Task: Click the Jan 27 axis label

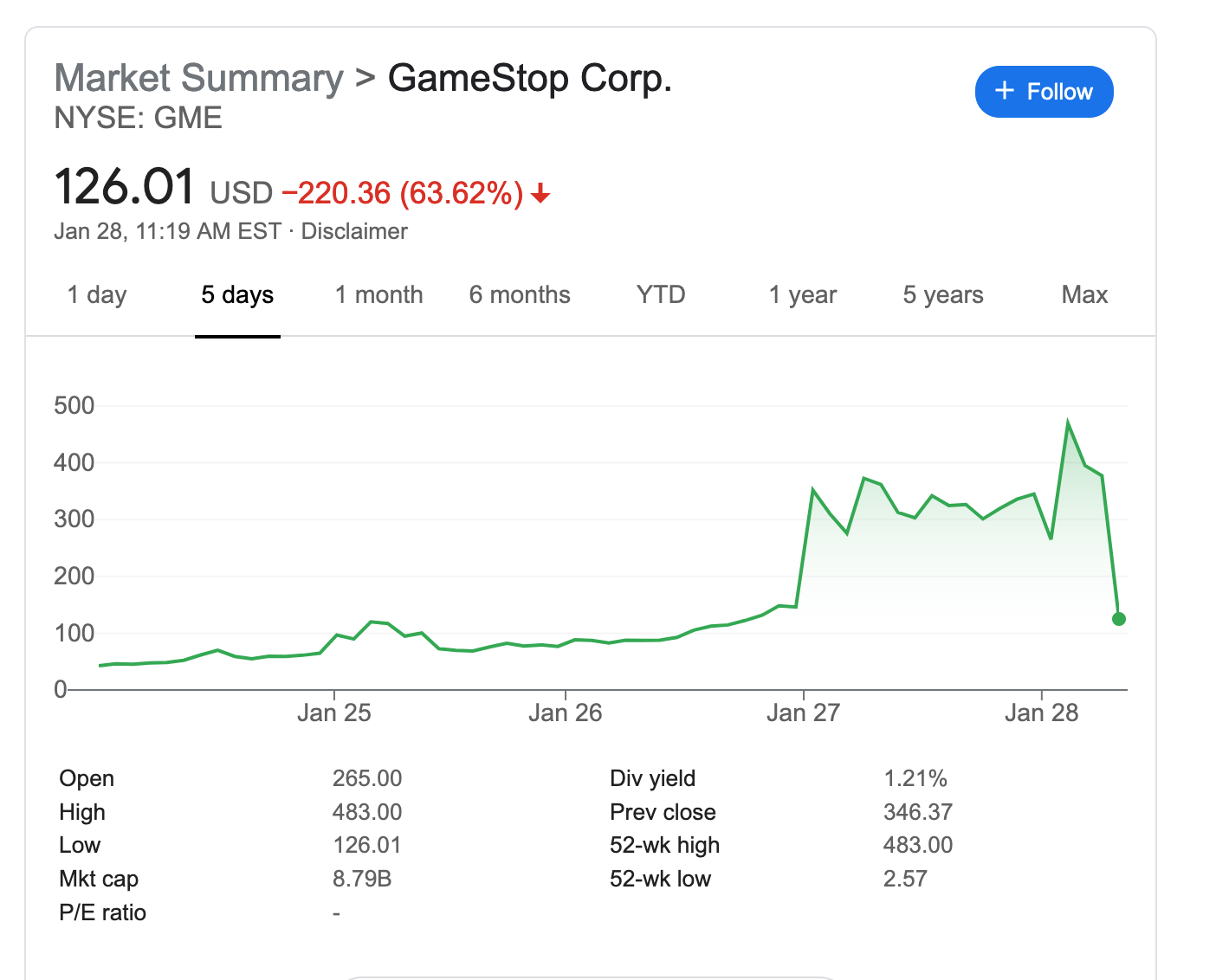Action: 803,713
